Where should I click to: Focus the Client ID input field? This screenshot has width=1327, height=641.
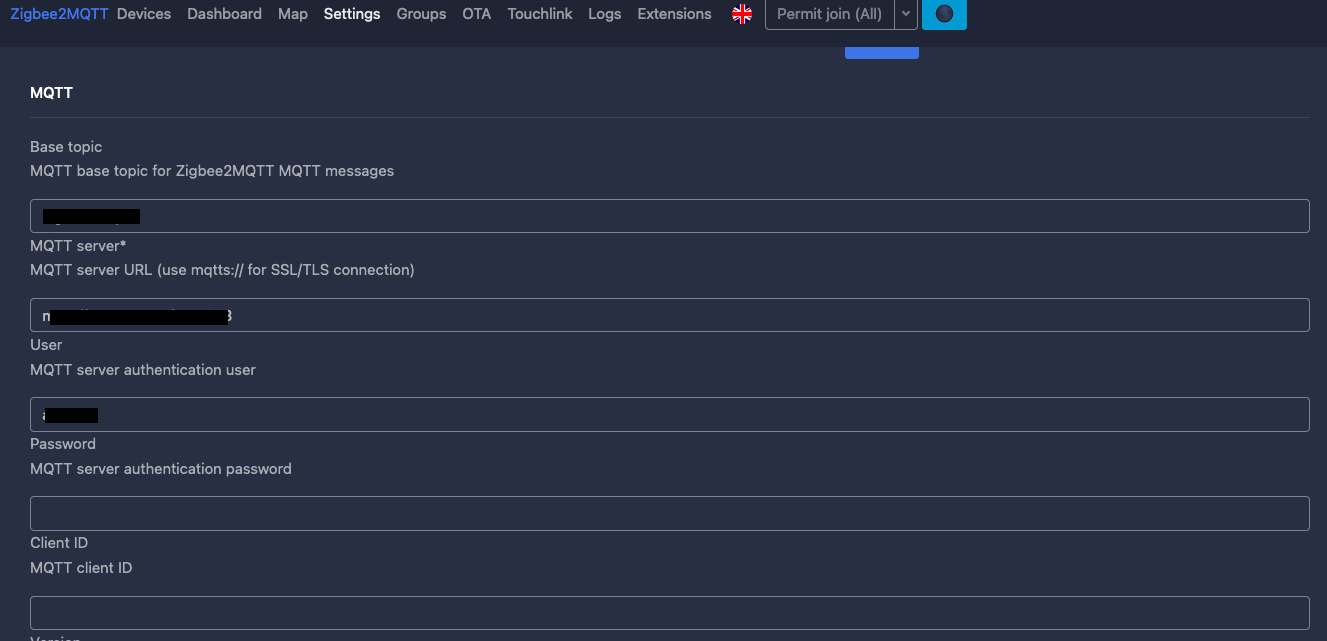(670, 613)
